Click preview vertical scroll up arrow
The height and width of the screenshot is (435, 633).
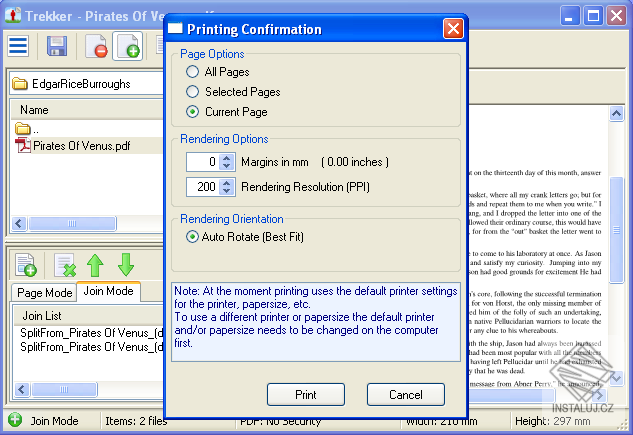pyautogui.click(x=616, y=114)
